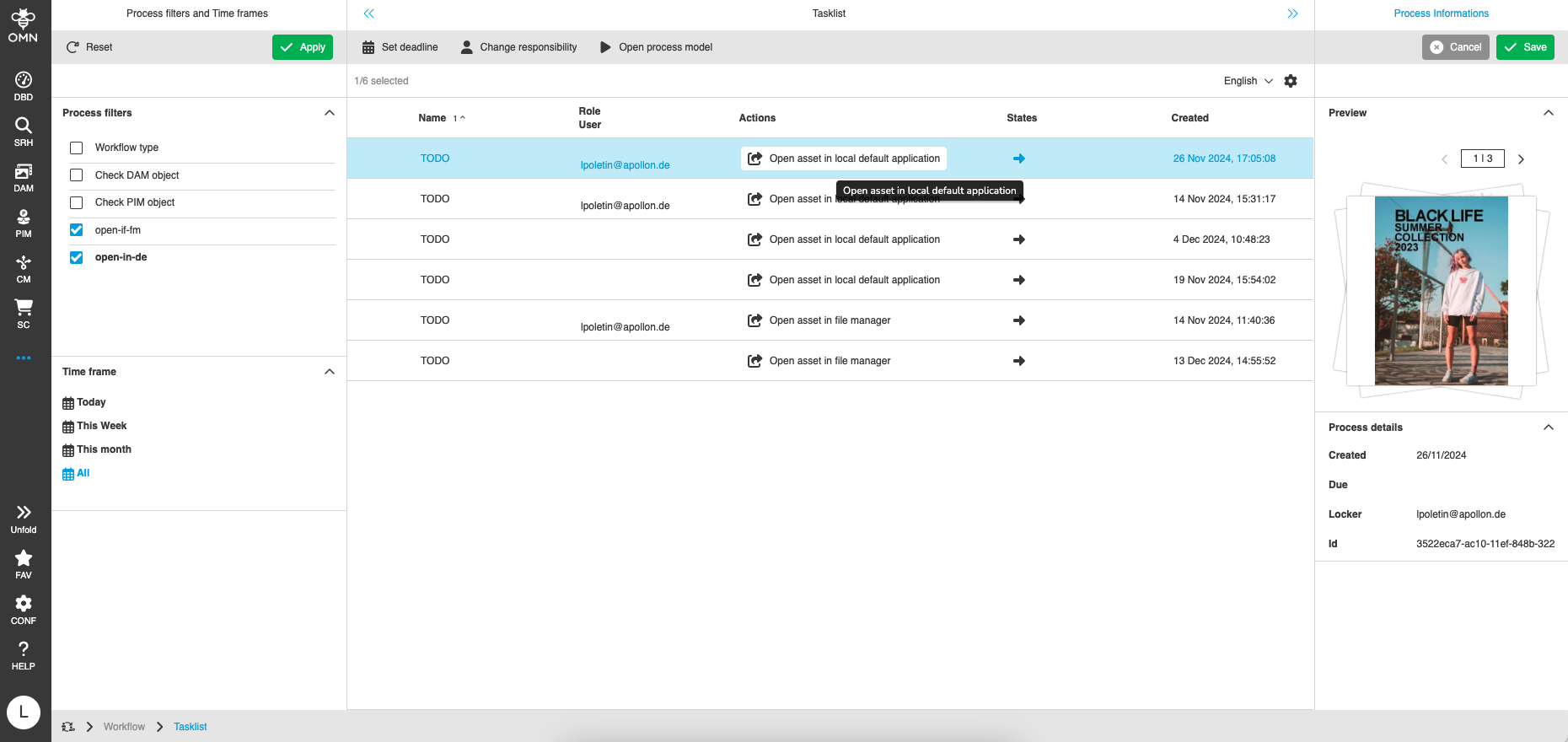
Task: Click the Black Life catalog preview thumbnail
Action: pos(1441,291)
